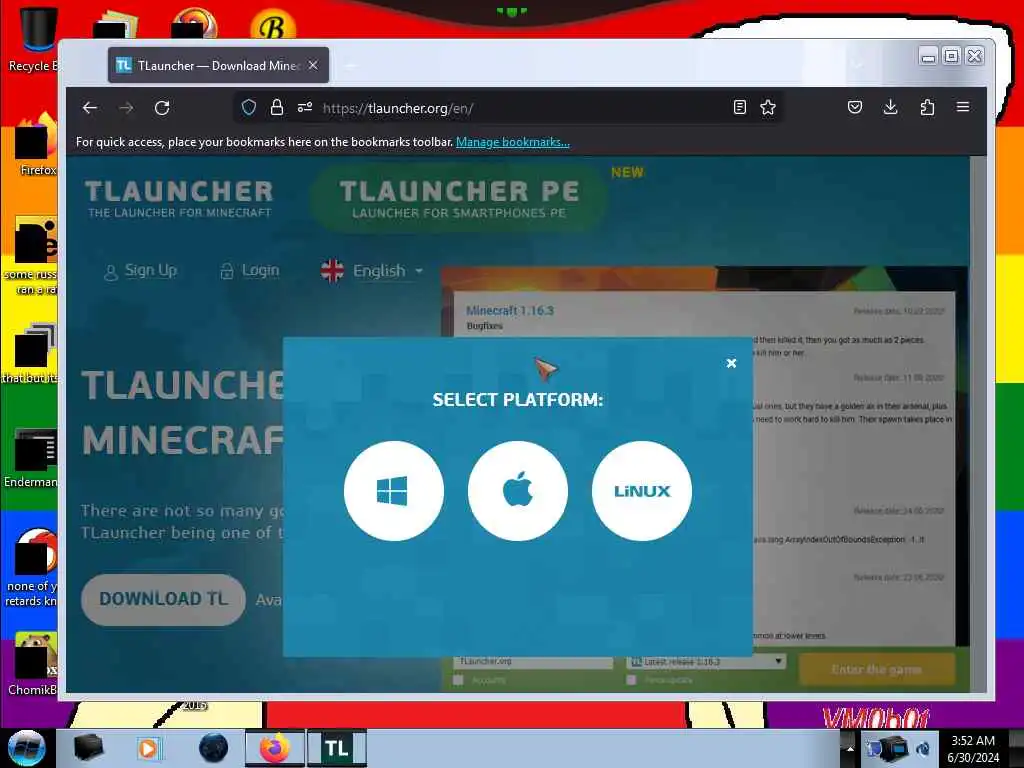Open site permissions icon in address bar
The image size is (1024, 768).
pyautogui.click(x=305, y=107)
